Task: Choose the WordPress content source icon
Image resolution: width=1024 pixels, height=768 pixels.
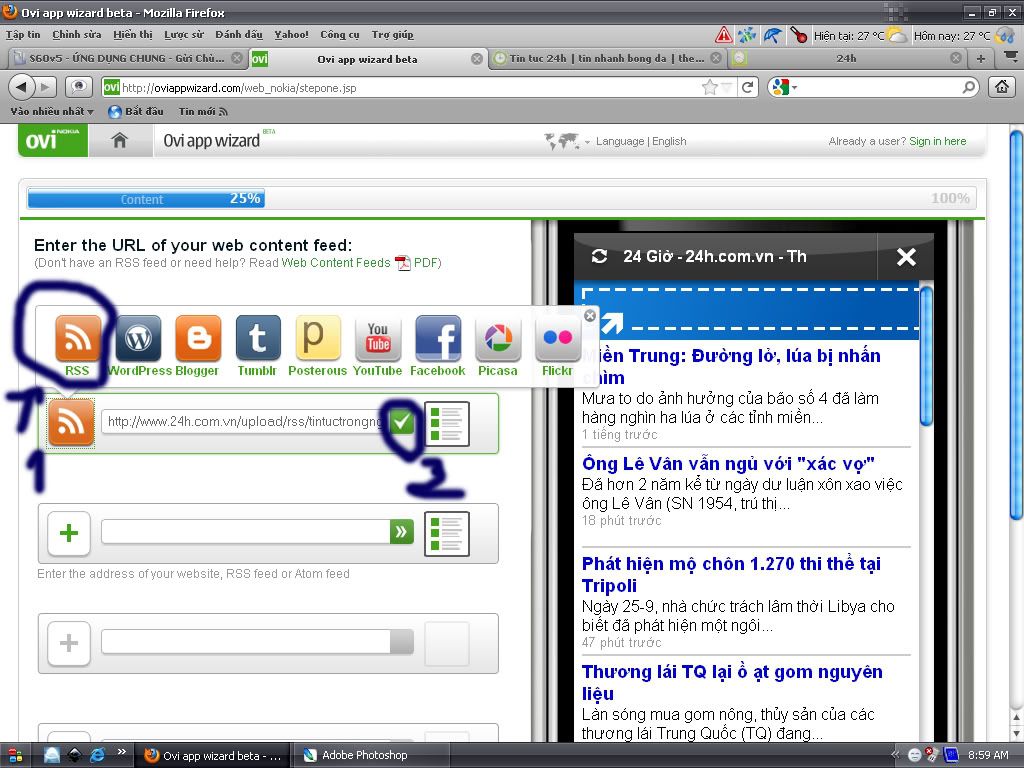Action: click(x=138, y=338)
